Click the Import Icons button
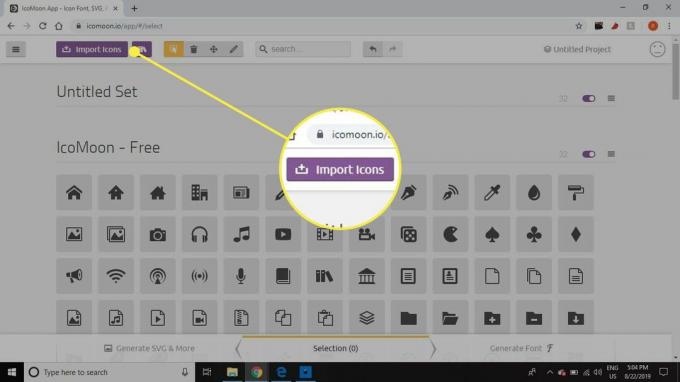 point(92,49)
